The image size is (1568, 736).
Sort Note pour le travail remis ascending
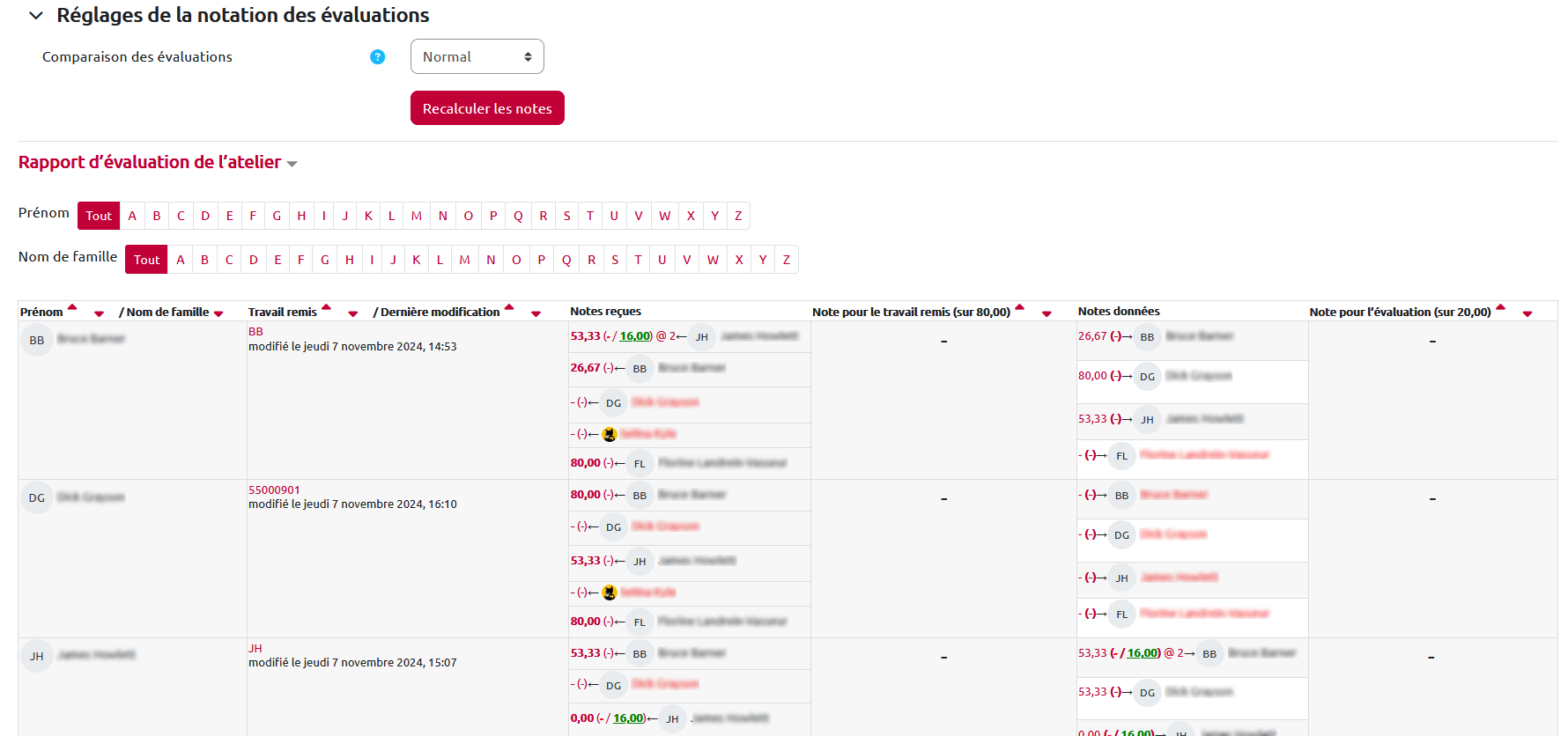tap(1020, 308)
